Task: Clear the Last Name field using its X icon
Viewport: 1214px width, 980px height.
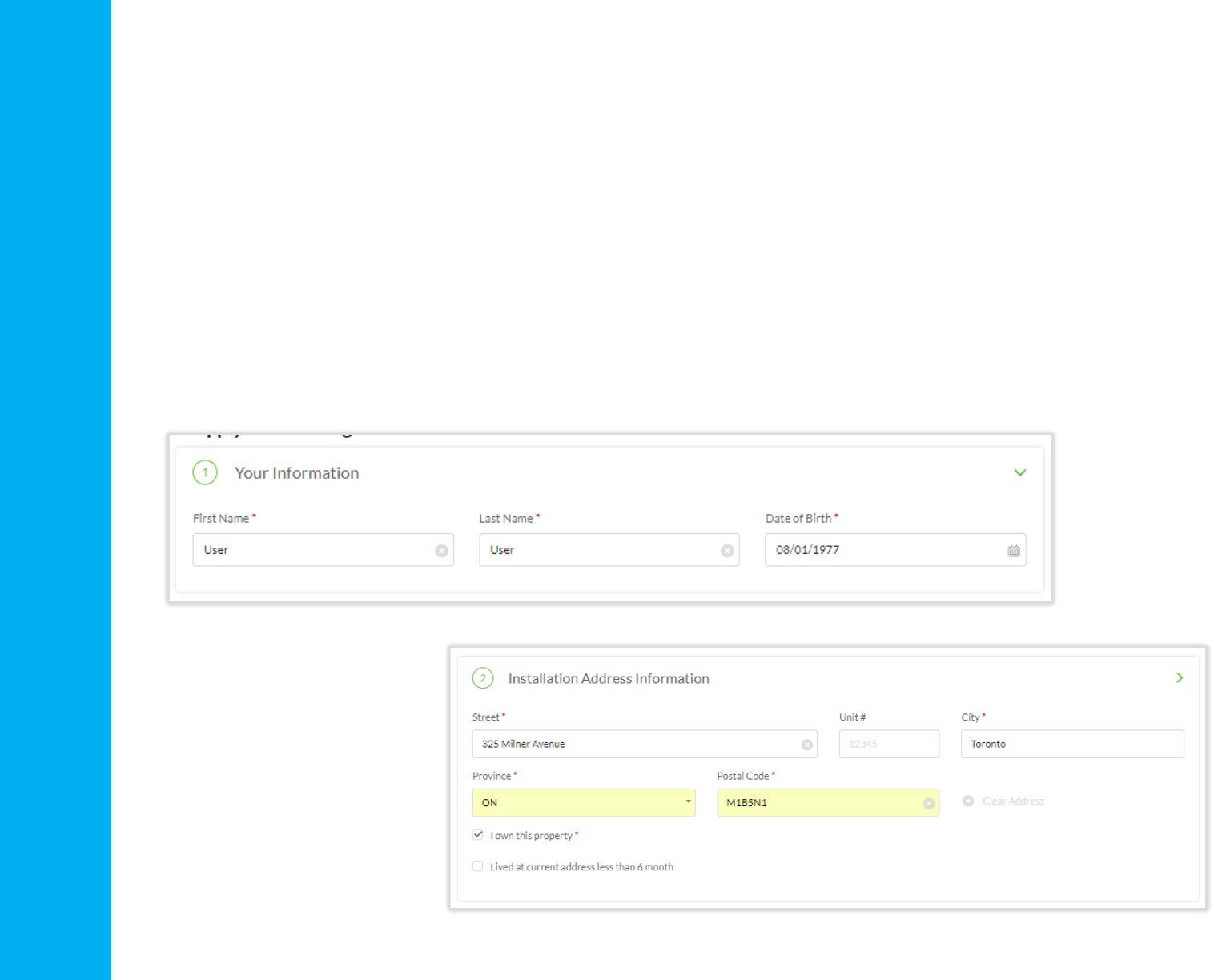Action: click(x=727, y=551)
